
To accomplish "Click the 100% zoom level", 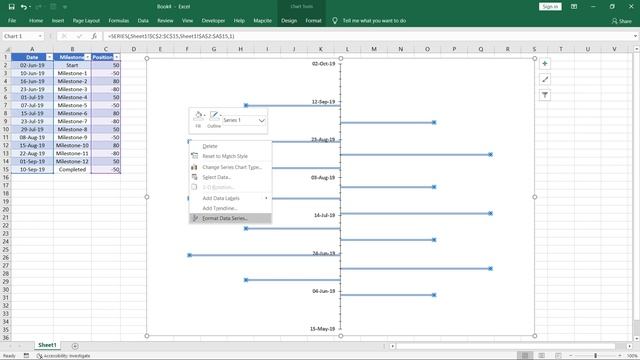I will 632,356.
